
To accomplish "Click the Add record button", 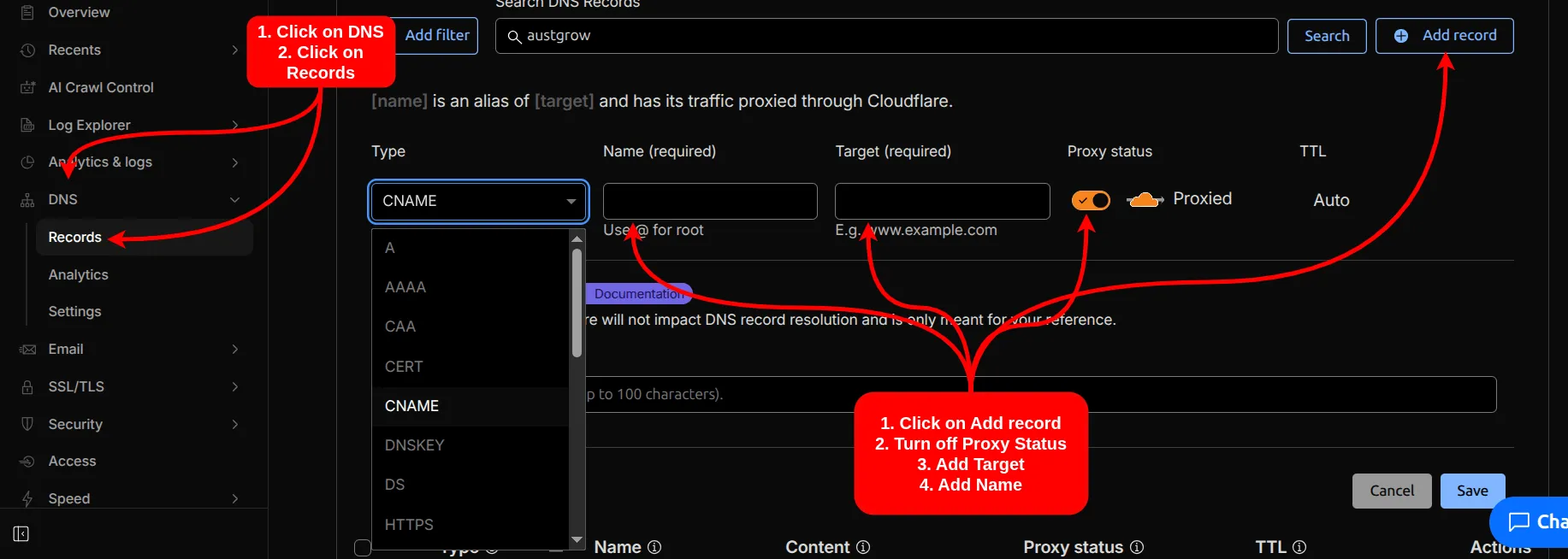I will point(1445,36).
